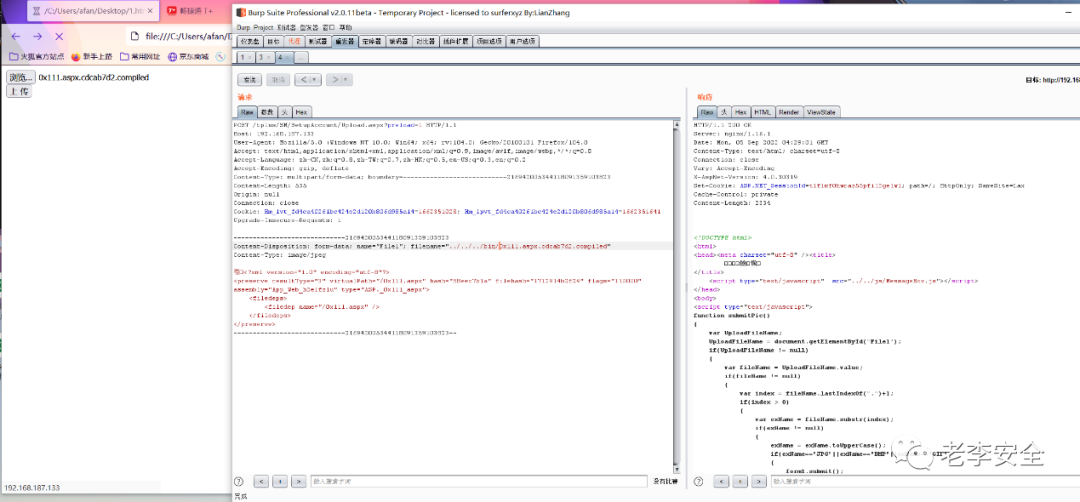The width and height of the screenshot is (1080, 502).
Task: Click the 上传 upload button
Action: click(19, 91)
